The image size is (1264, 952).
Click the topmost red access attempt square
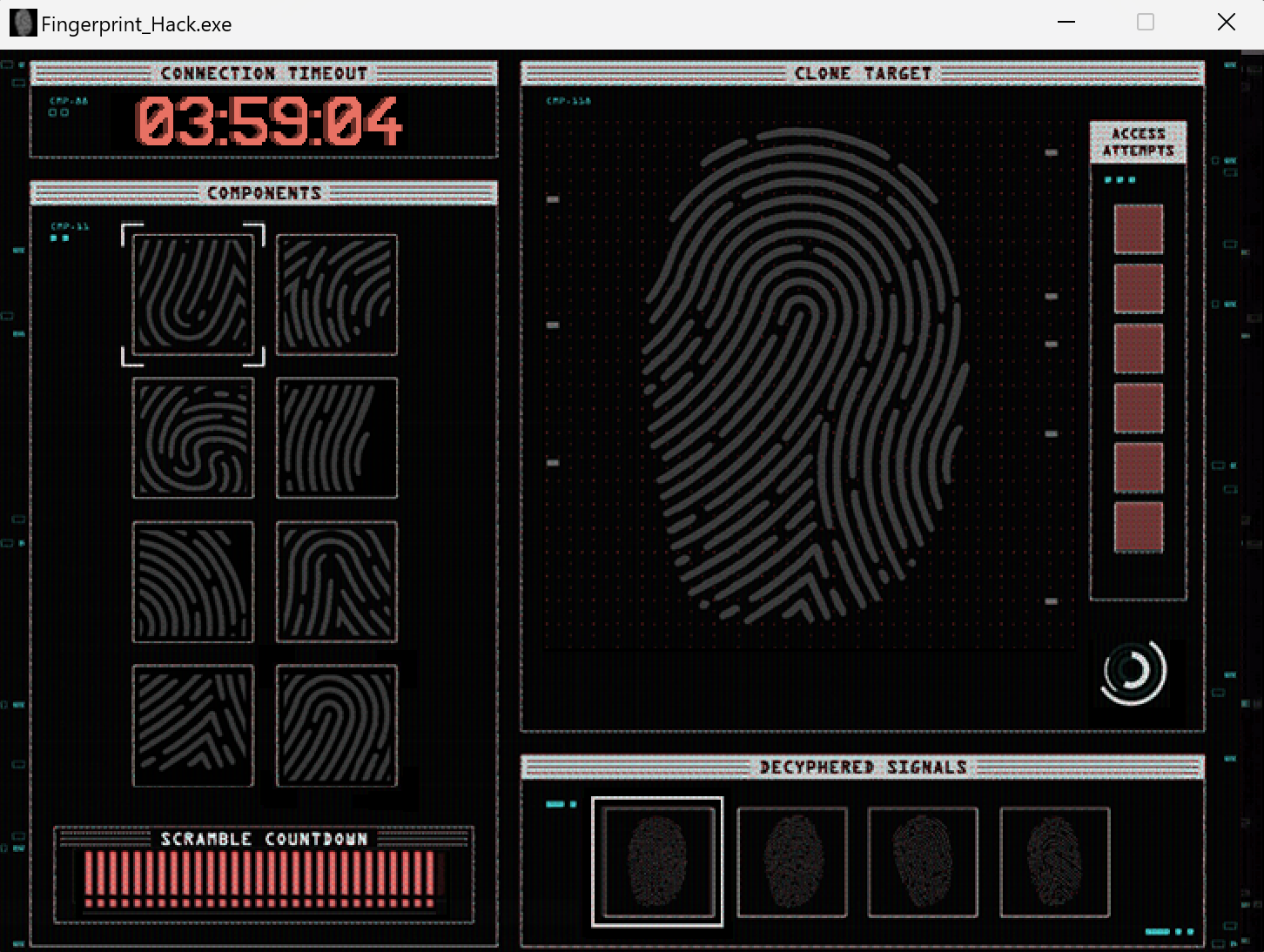1138,230
